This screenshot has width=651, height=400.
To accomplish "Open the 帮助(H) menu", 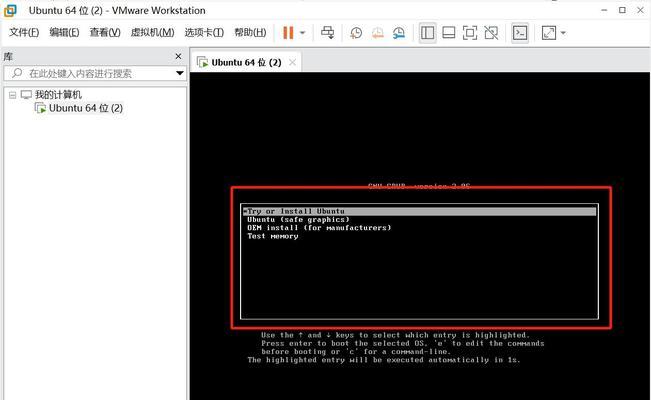I will 250,32.
